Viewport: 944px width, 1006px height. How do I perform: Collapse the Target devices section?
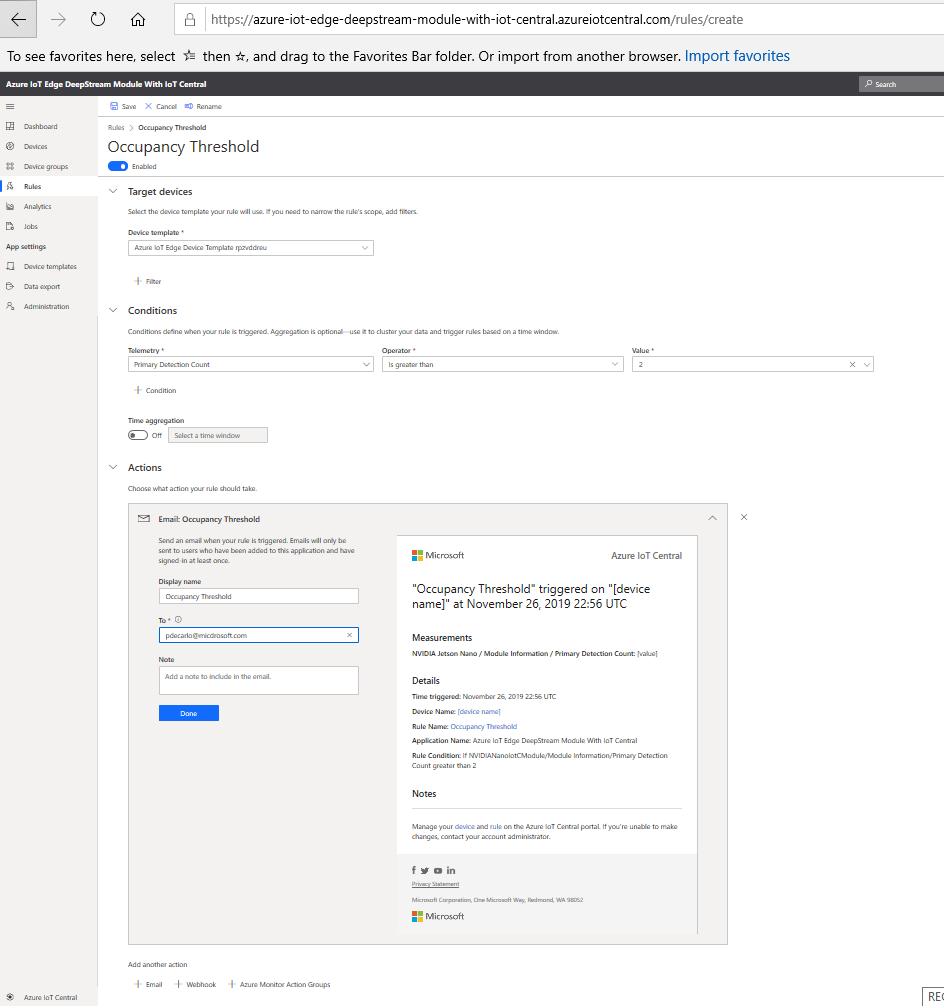click(113, 191)
